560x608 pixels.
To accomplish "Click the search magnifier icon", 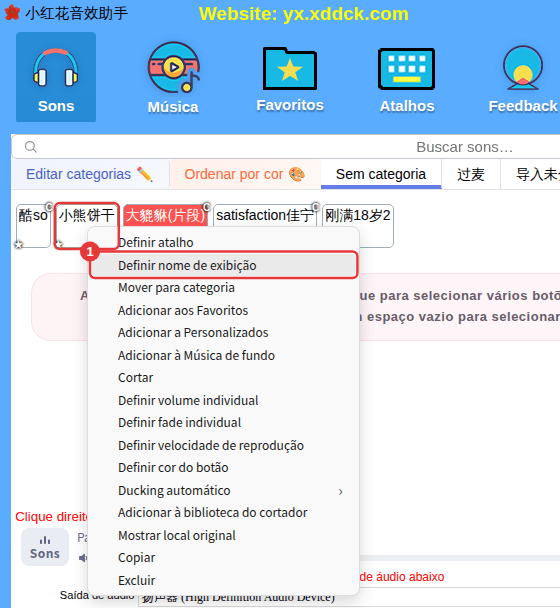I will coord(31,147).
